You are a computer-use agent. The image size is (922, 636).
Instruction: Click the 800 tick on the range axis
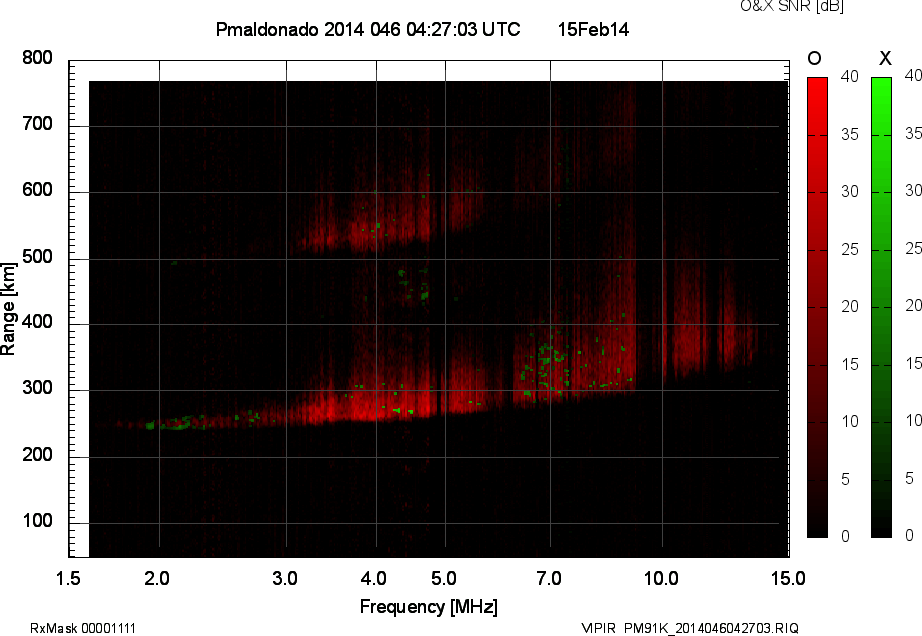click(37, 59)
